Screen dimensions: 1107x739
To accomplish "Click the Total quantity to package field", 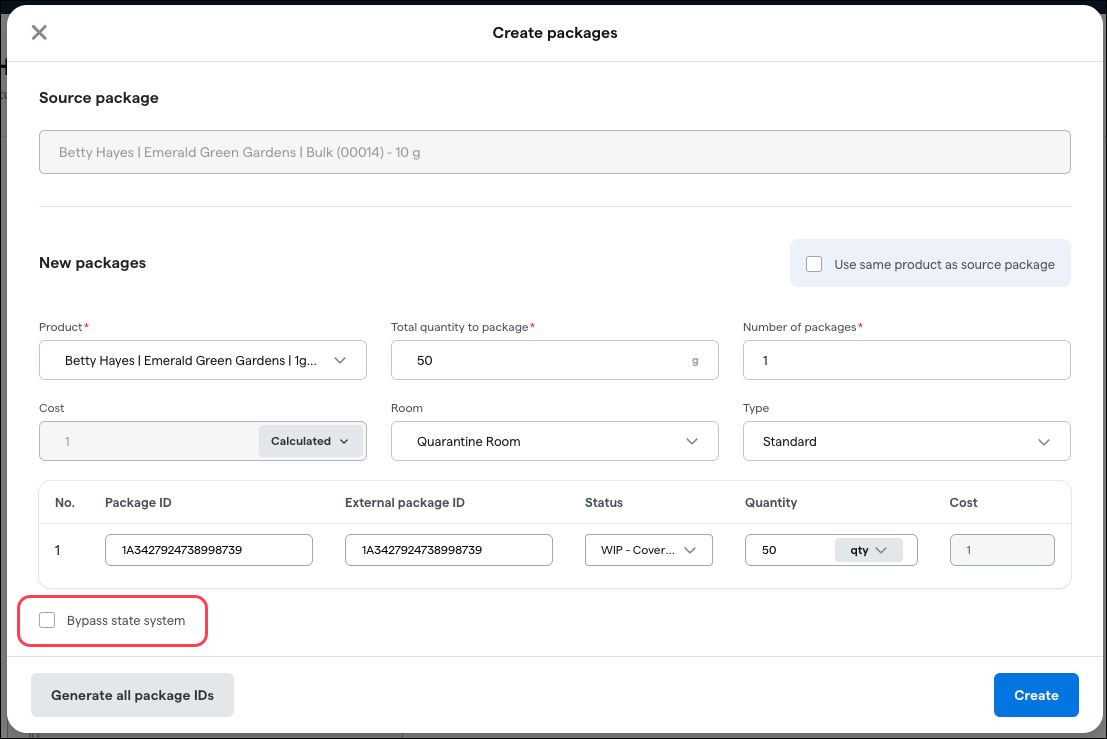I will [x=555, y=360].
